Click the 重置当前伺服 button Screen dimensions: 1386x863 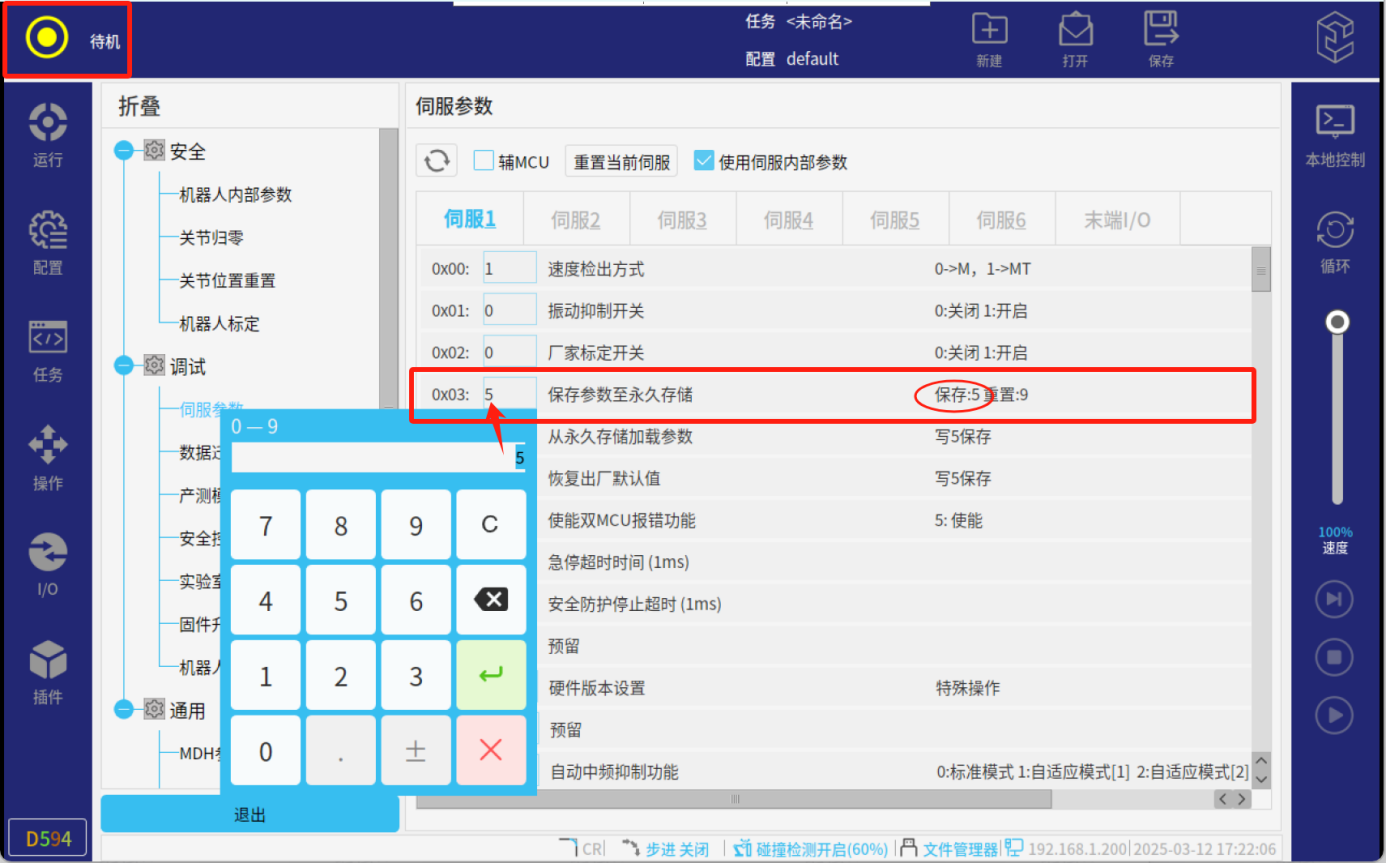(622, 162)
